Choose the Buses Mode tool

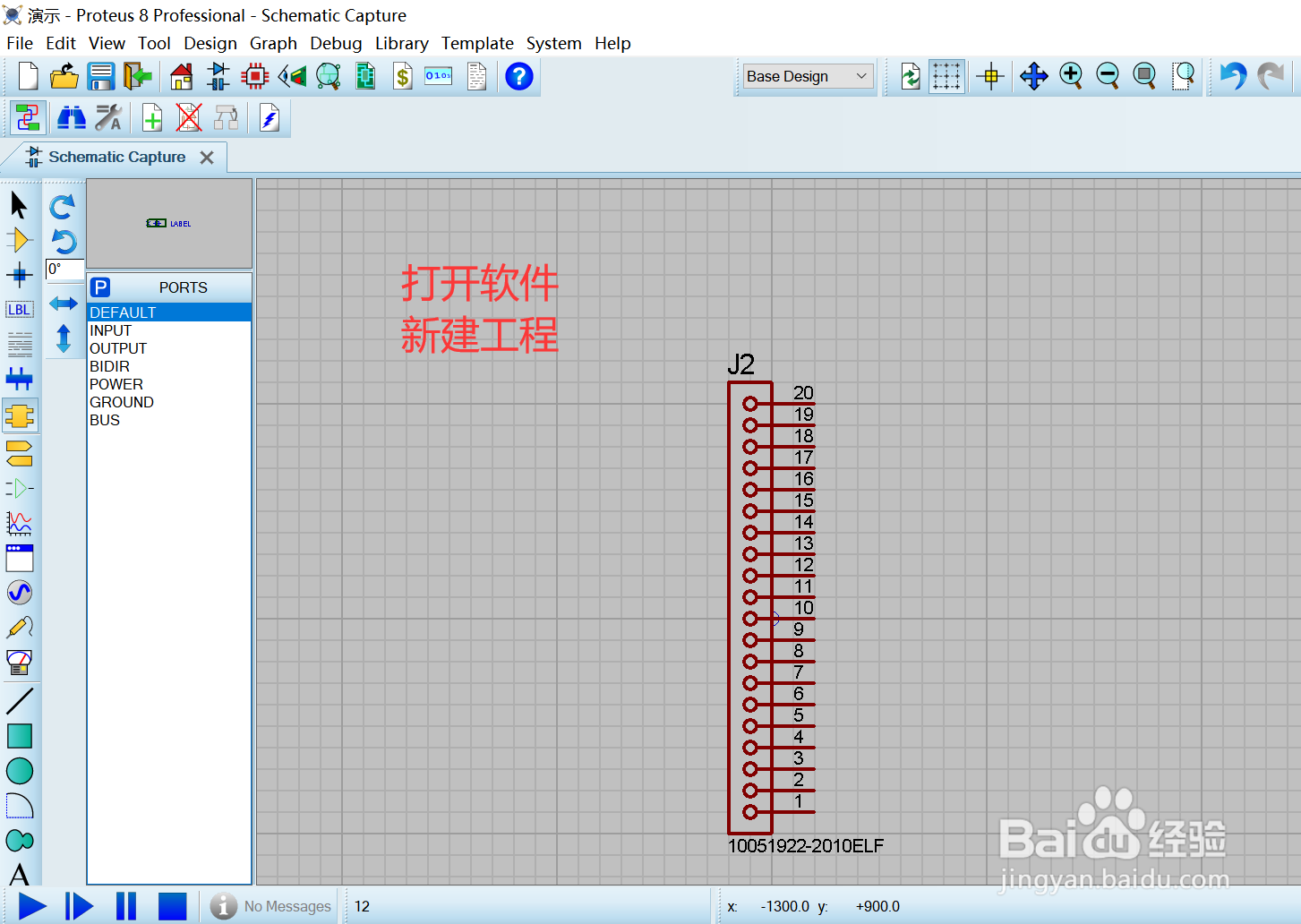point(19,380)
